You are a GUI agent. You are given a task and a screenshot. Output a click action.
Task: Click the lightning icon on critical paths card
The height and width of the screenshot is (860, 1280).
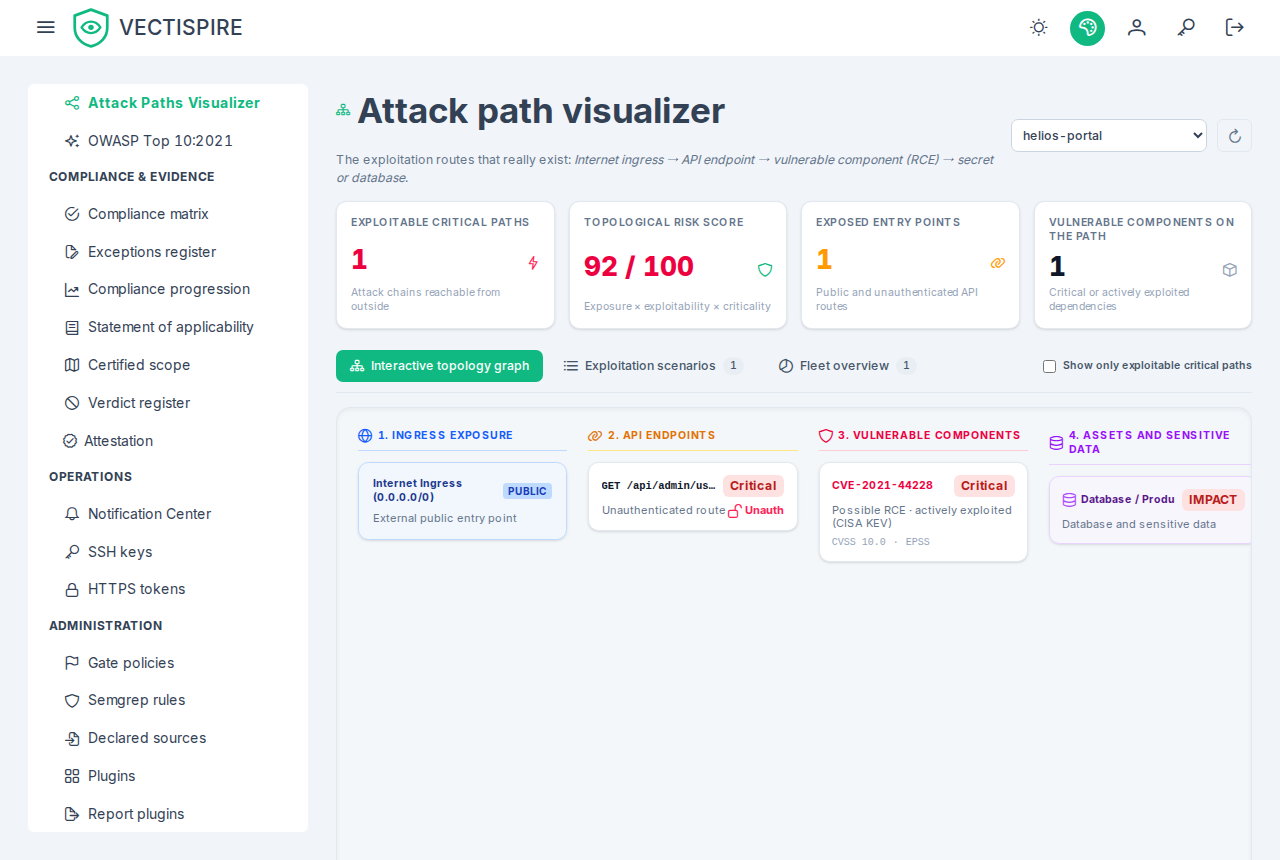(533, 263)
